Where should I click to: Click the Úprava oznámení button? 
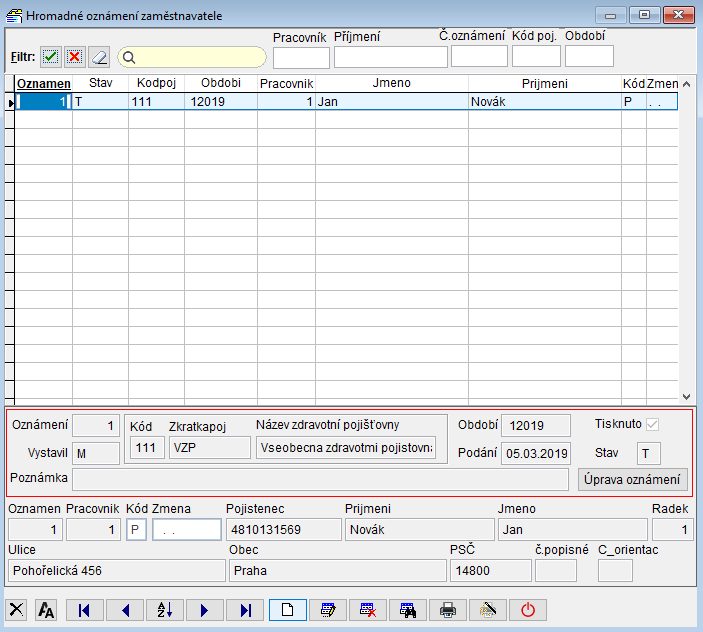point(632,480)
